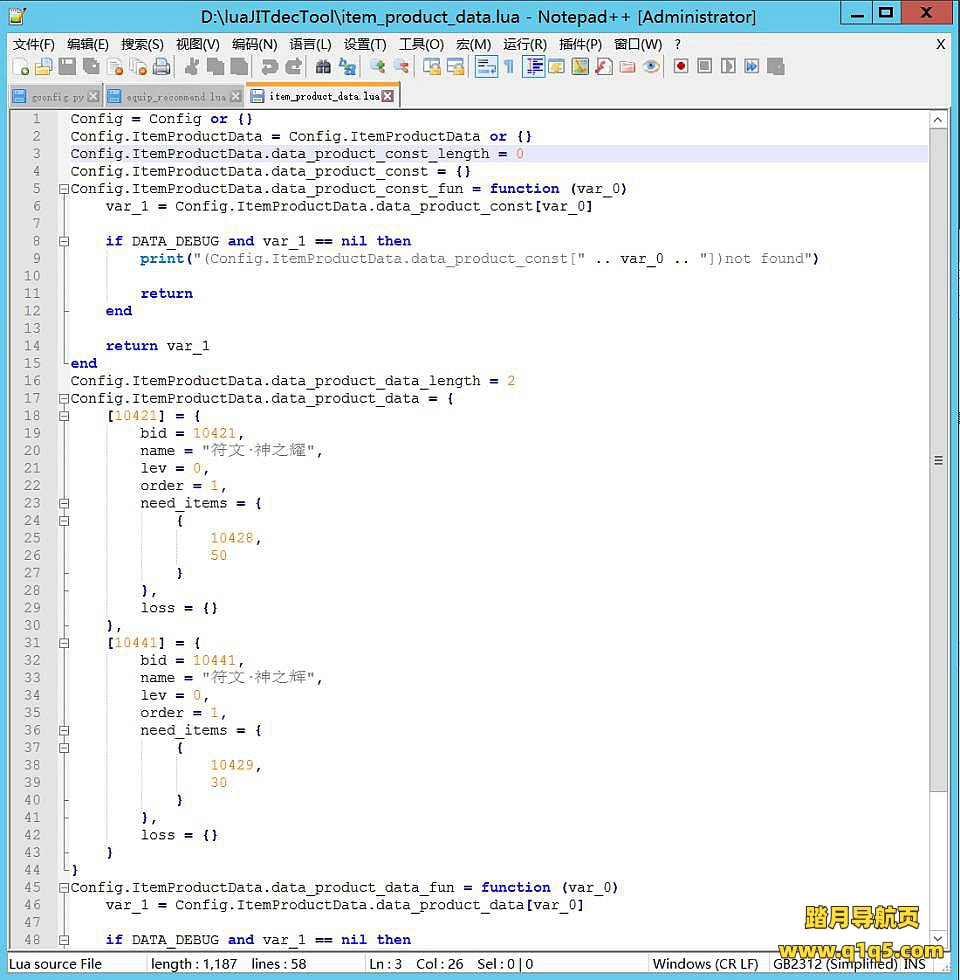The width and height of the screenshot is (960, 980).
Task: Click the Play macro icon
Action: (x=728, y=67)
